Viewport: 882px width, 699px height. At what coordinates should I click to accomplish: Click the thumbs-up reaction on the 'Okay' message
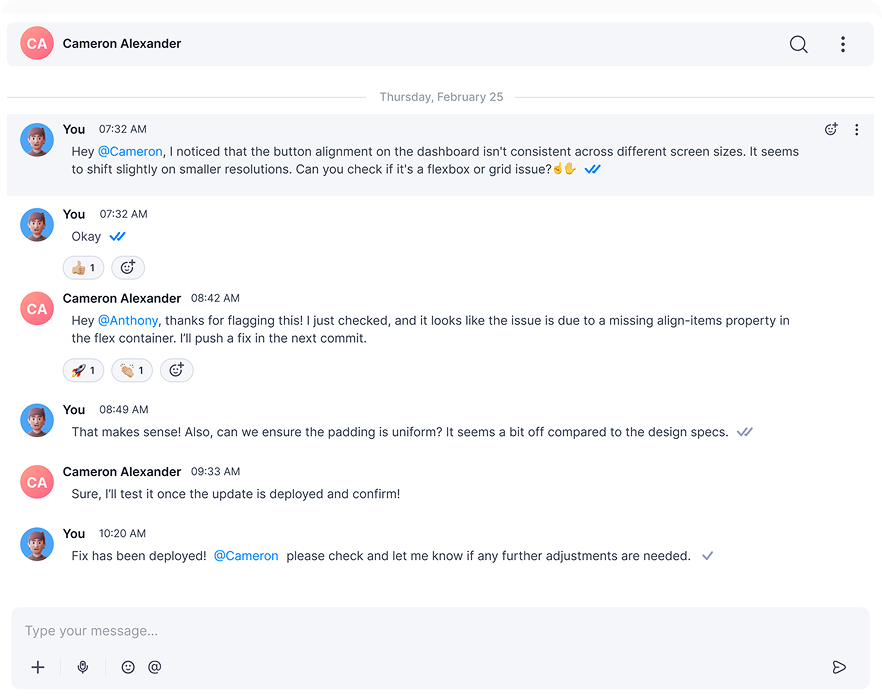[x=83, y=267]
